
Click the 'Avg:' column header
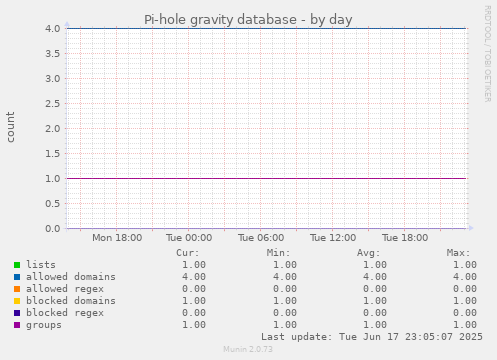(368, 253)
